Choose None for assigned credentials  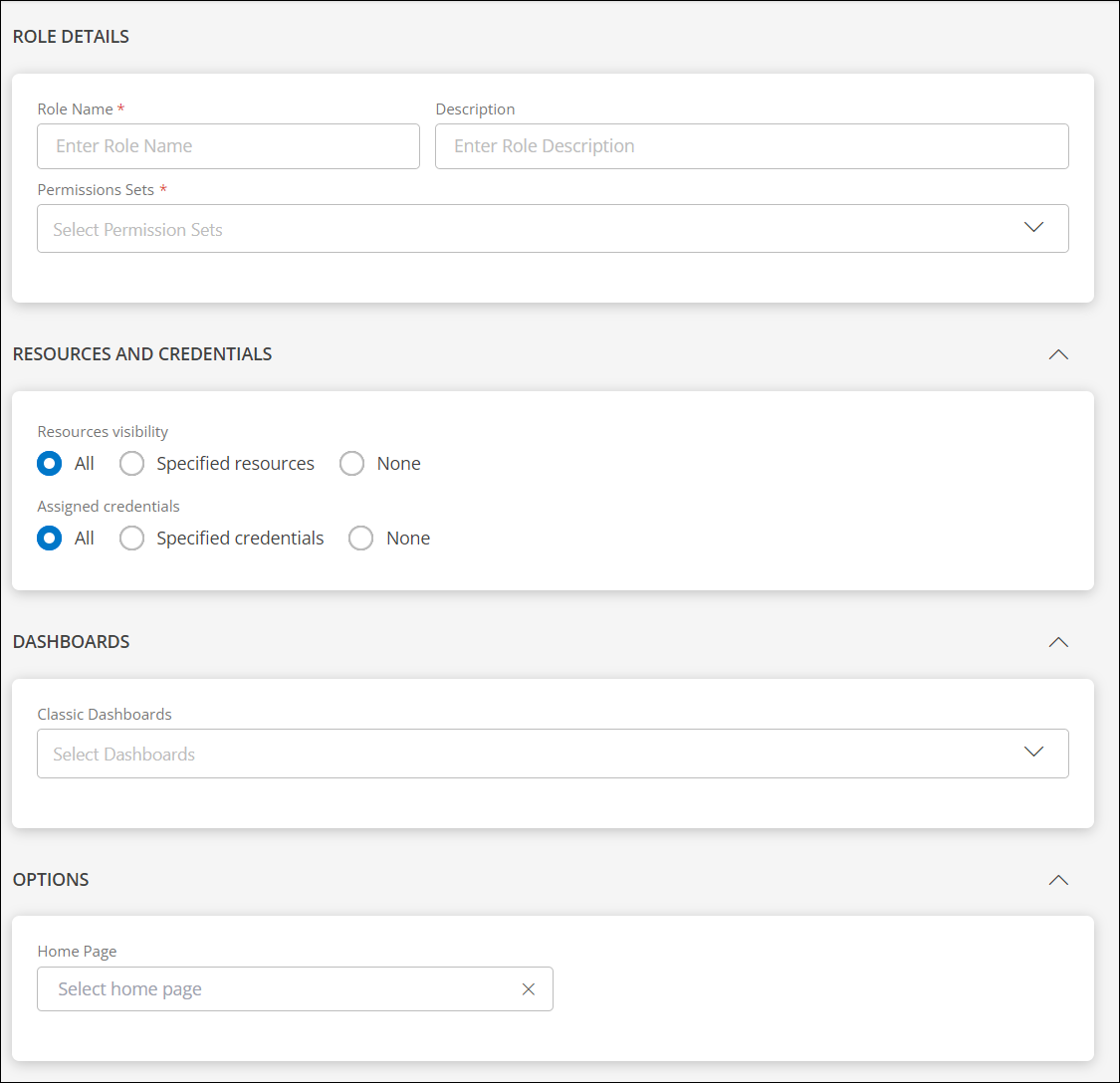360,538
